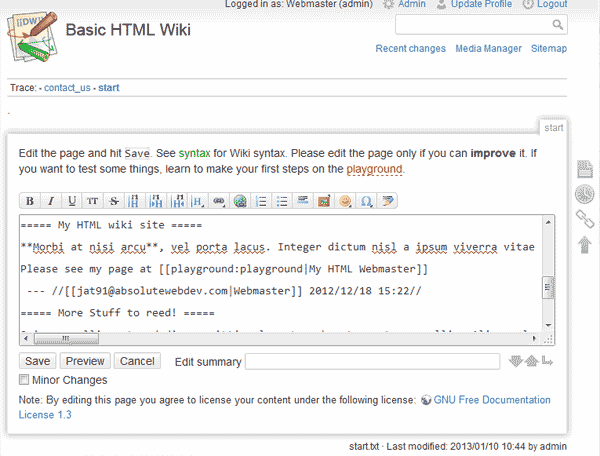Apply strikethrough formatting
The image size is (600, 456).
pos(114,201)
